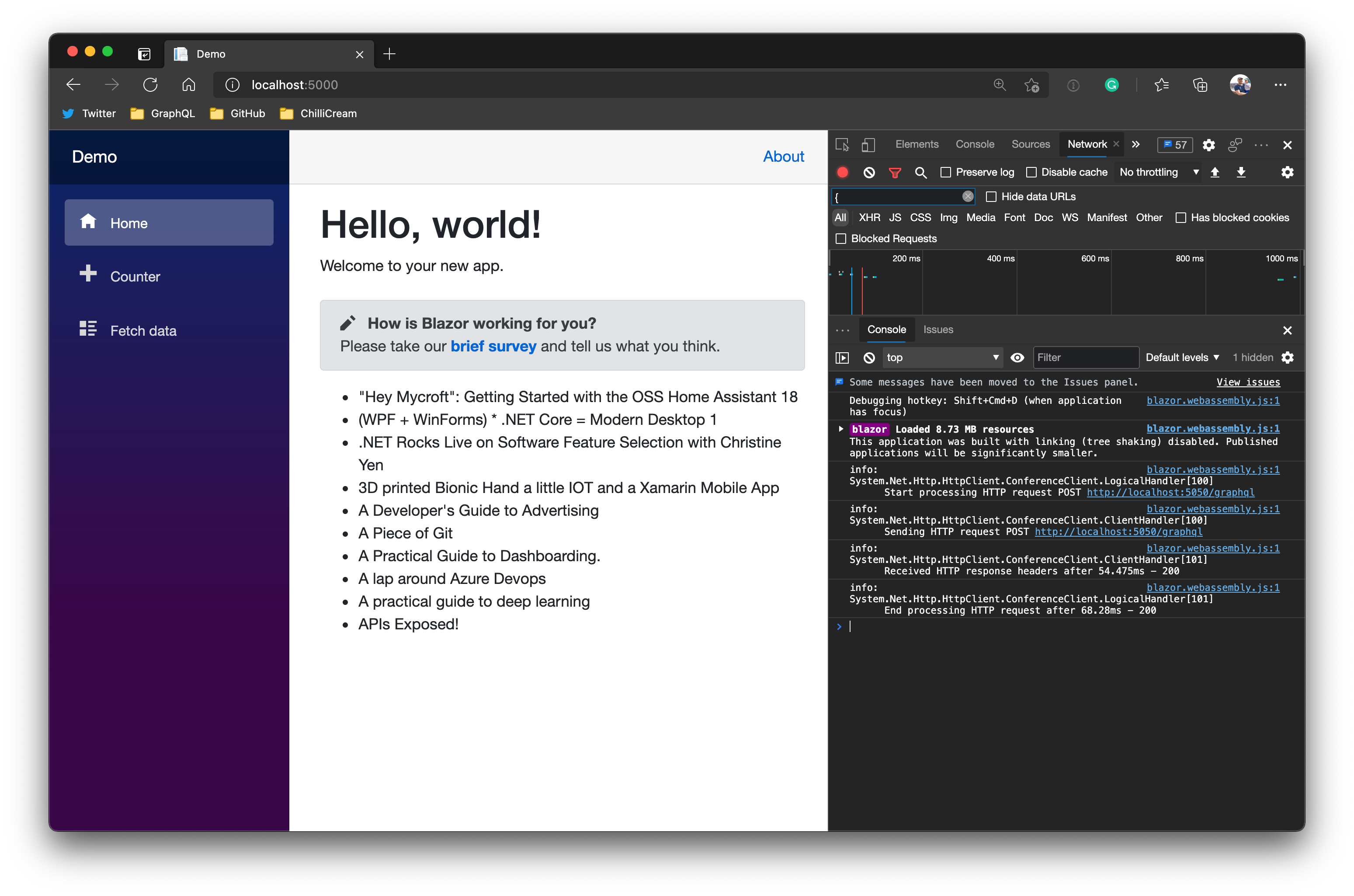Click the inspect element picker icon
This screenshot has height=896, width=1354.
pos(842,145)
